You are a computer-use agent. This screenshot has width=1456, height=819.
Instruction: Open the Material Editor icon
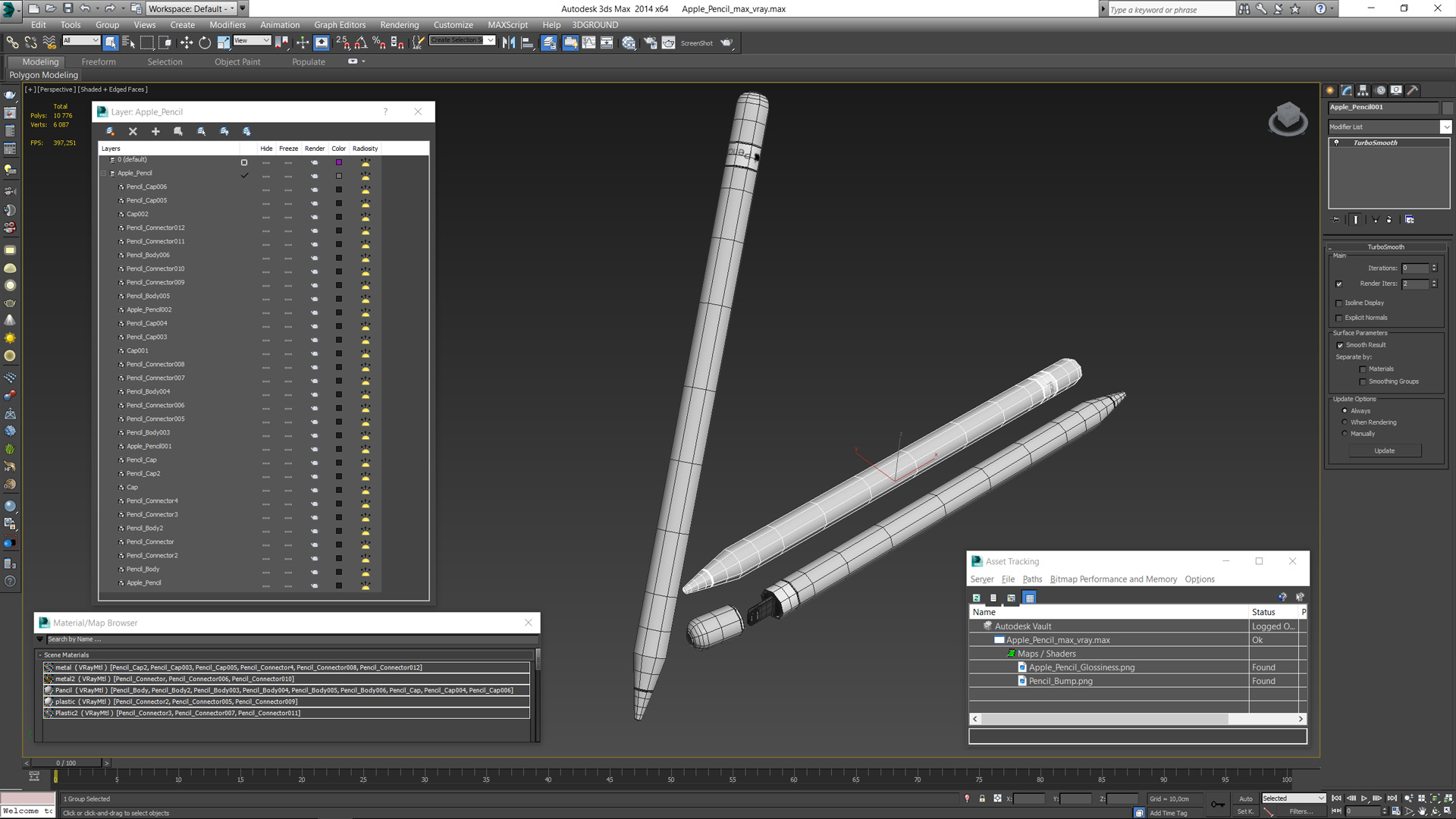pos(629,43)
